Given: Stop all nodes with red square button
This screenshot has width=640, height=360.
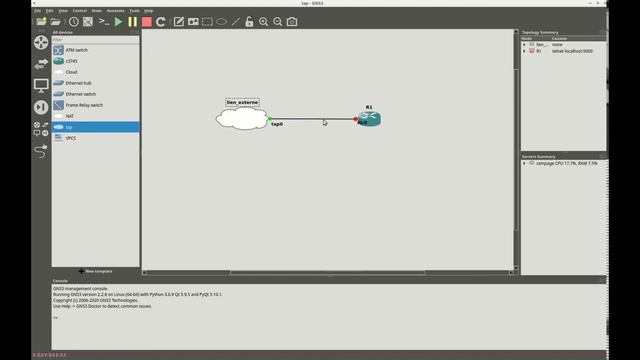Looking at the screenshot, I should pos(147,22).
